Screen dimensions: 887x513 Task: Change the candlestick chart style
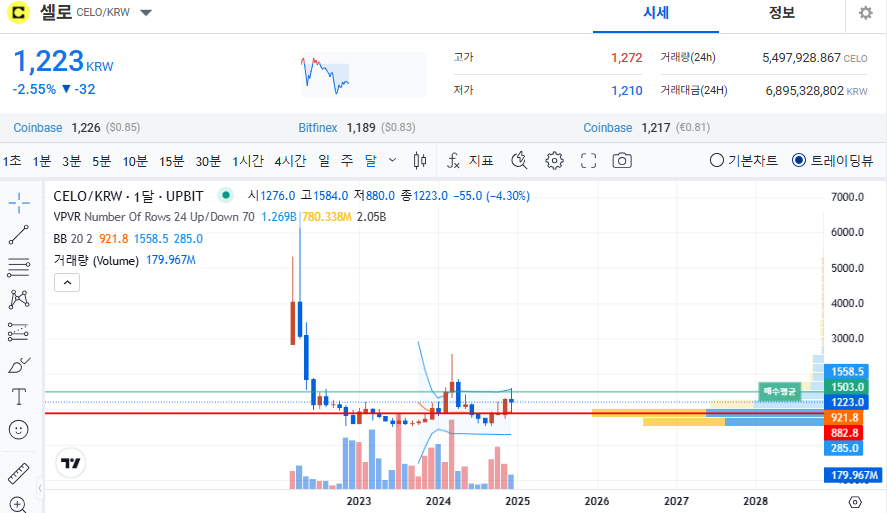[x=420, y=161]
